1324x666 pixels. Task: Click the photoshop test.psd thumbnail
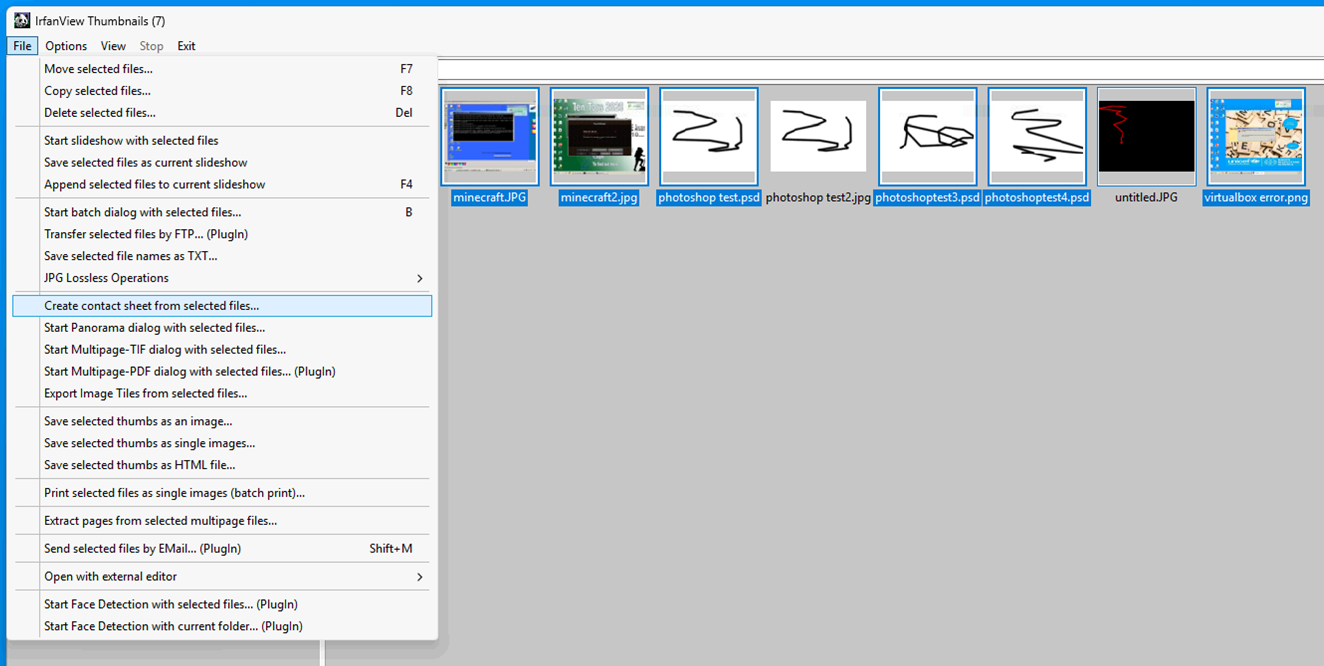[x=708, y=136]
